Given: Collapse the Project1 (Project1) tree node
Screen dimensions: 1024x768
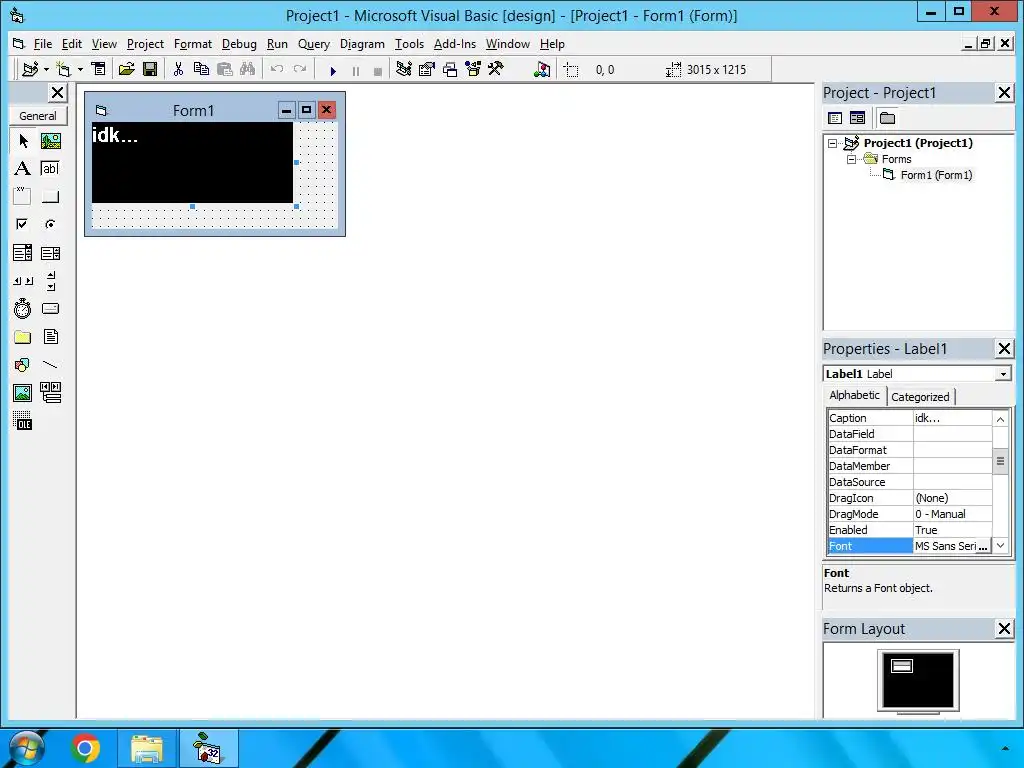Looking at the screenshot, I should 832,143.
